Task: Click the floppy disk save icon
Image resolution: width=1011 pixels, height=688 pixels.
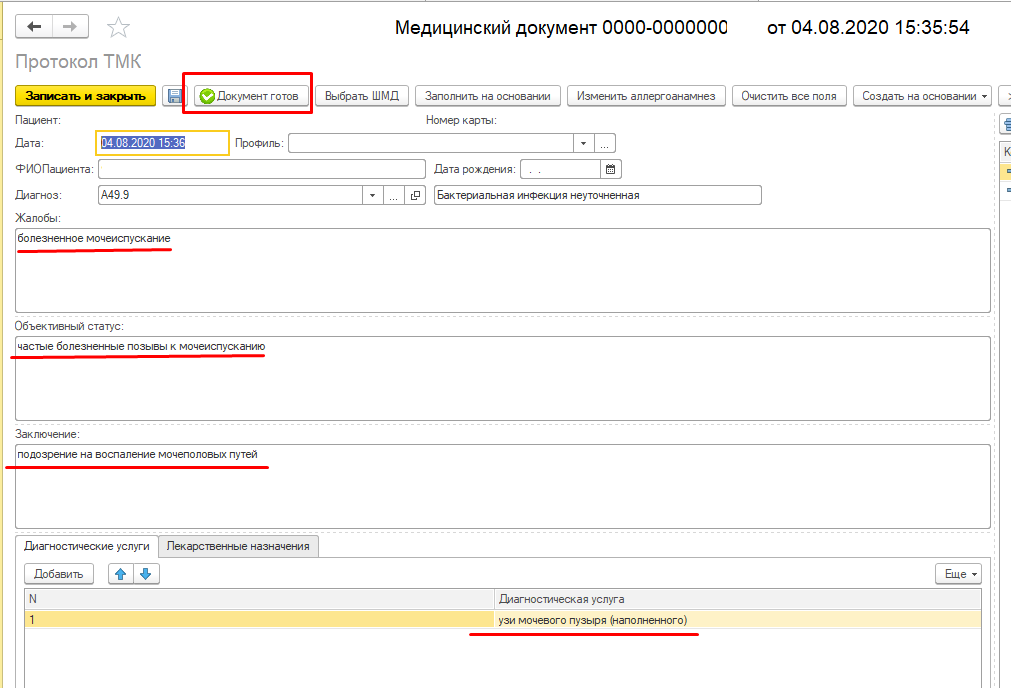Action: click(175, 96)
